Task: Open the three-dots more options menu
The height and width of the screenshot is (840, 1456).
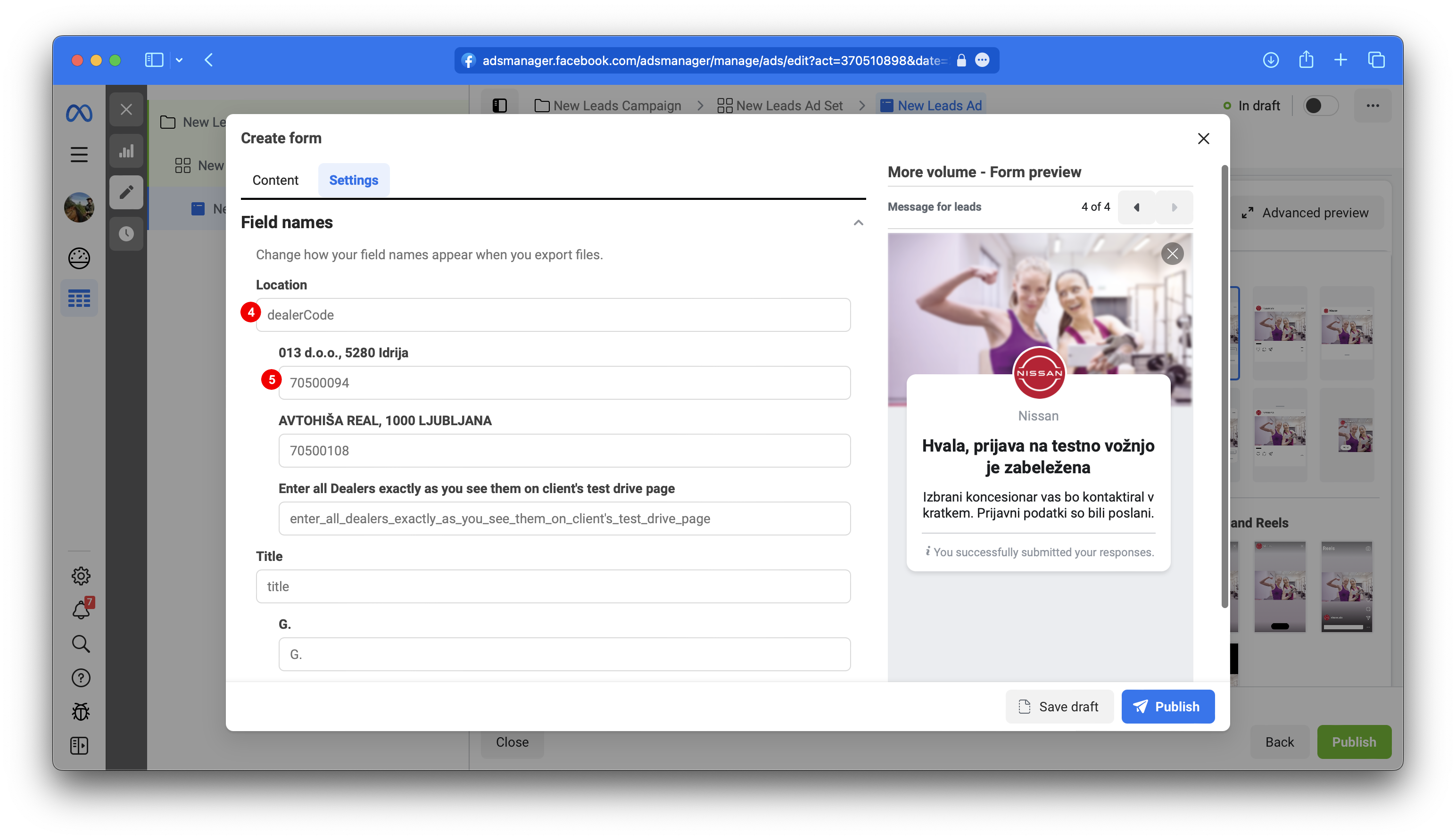Action: click(1373, 106)
